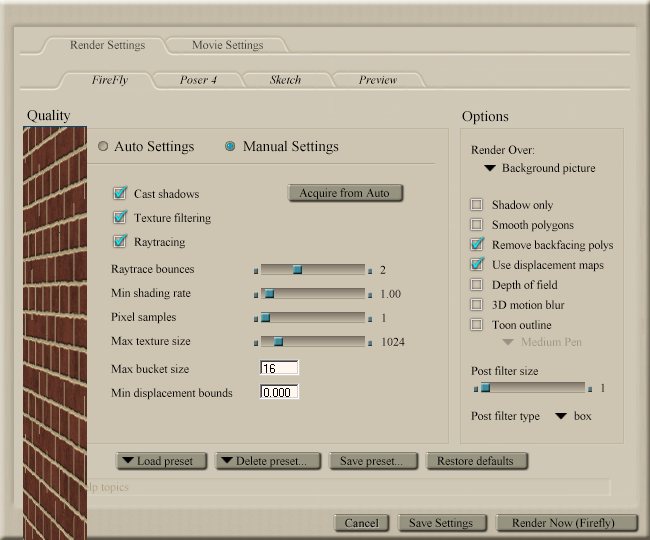The width and height of the screenshot is (650, 540).
Task: Enable the Shadow only option
Action: pyautogui.click(x=477, y=205)
